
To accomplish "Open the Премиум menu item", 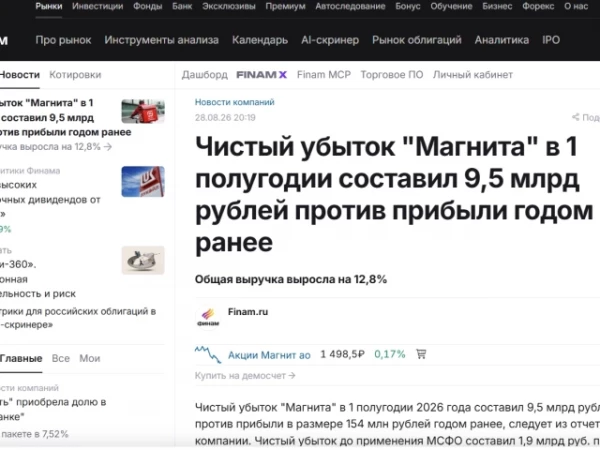I will click(x=285, y=6).
